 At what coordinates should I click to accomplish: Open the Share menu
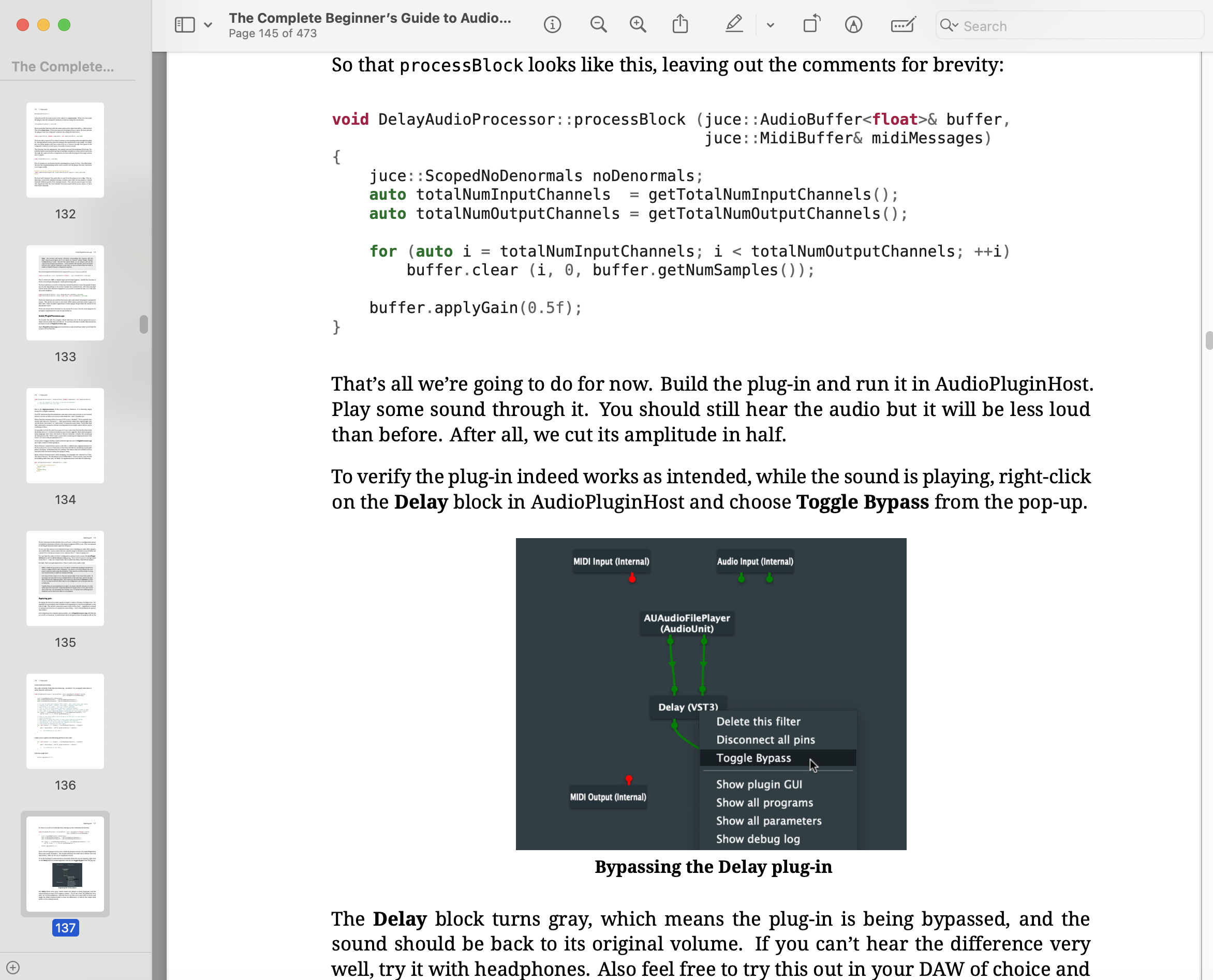pyautogui.click(x=680, y=24)
